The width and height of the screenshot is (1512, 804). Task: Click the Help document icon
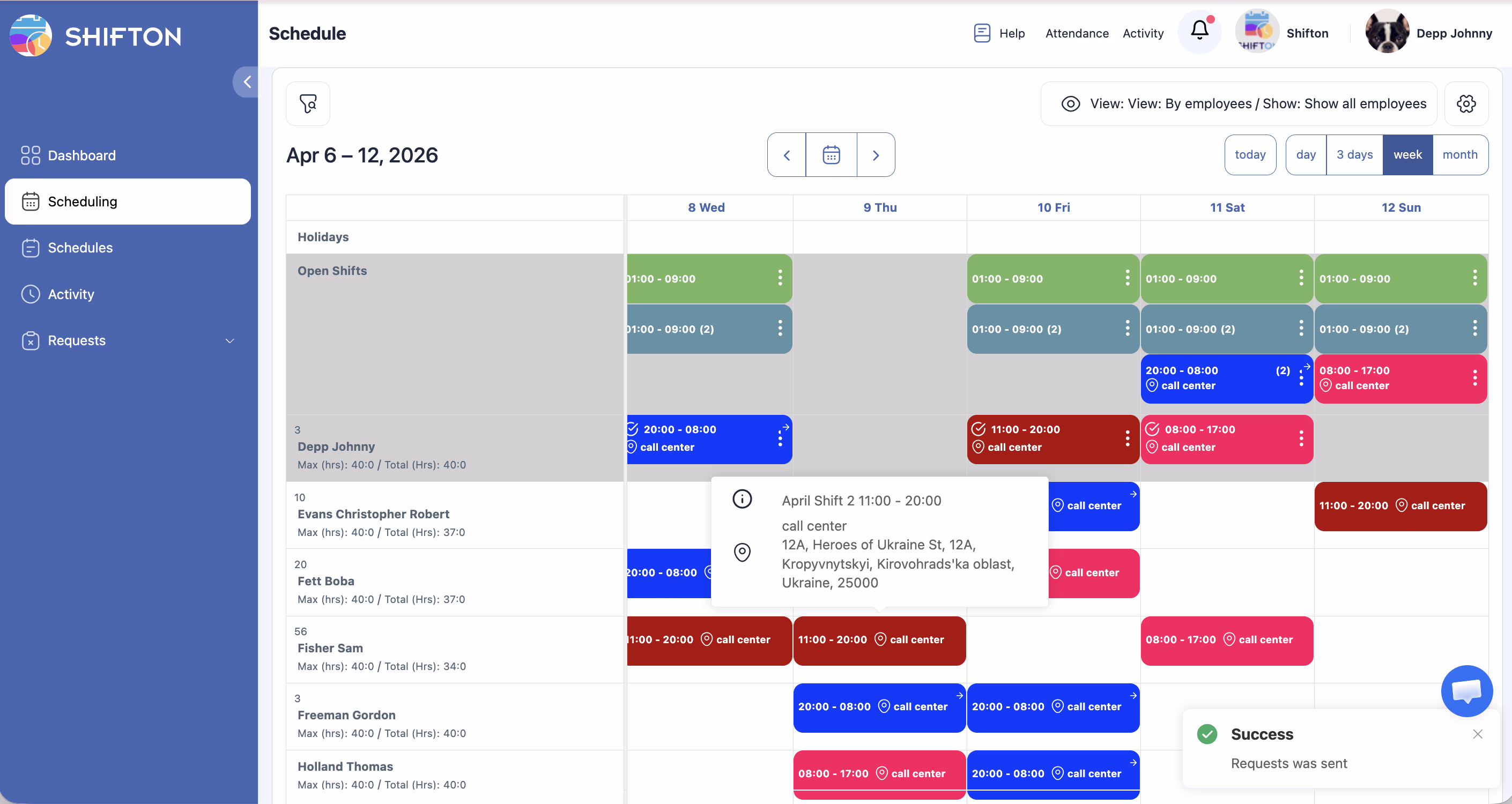click(x=981, y=33)
